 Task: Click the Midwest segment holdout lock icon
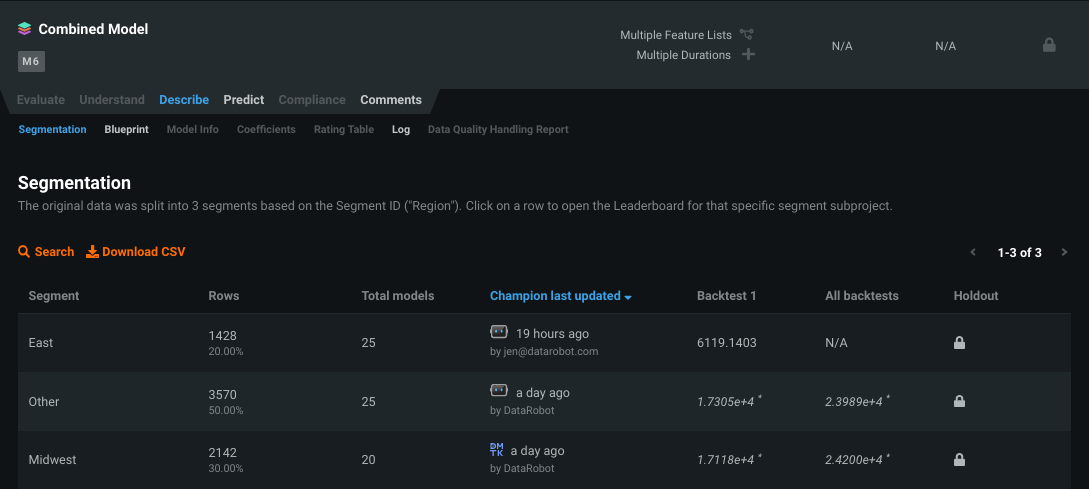959,460
